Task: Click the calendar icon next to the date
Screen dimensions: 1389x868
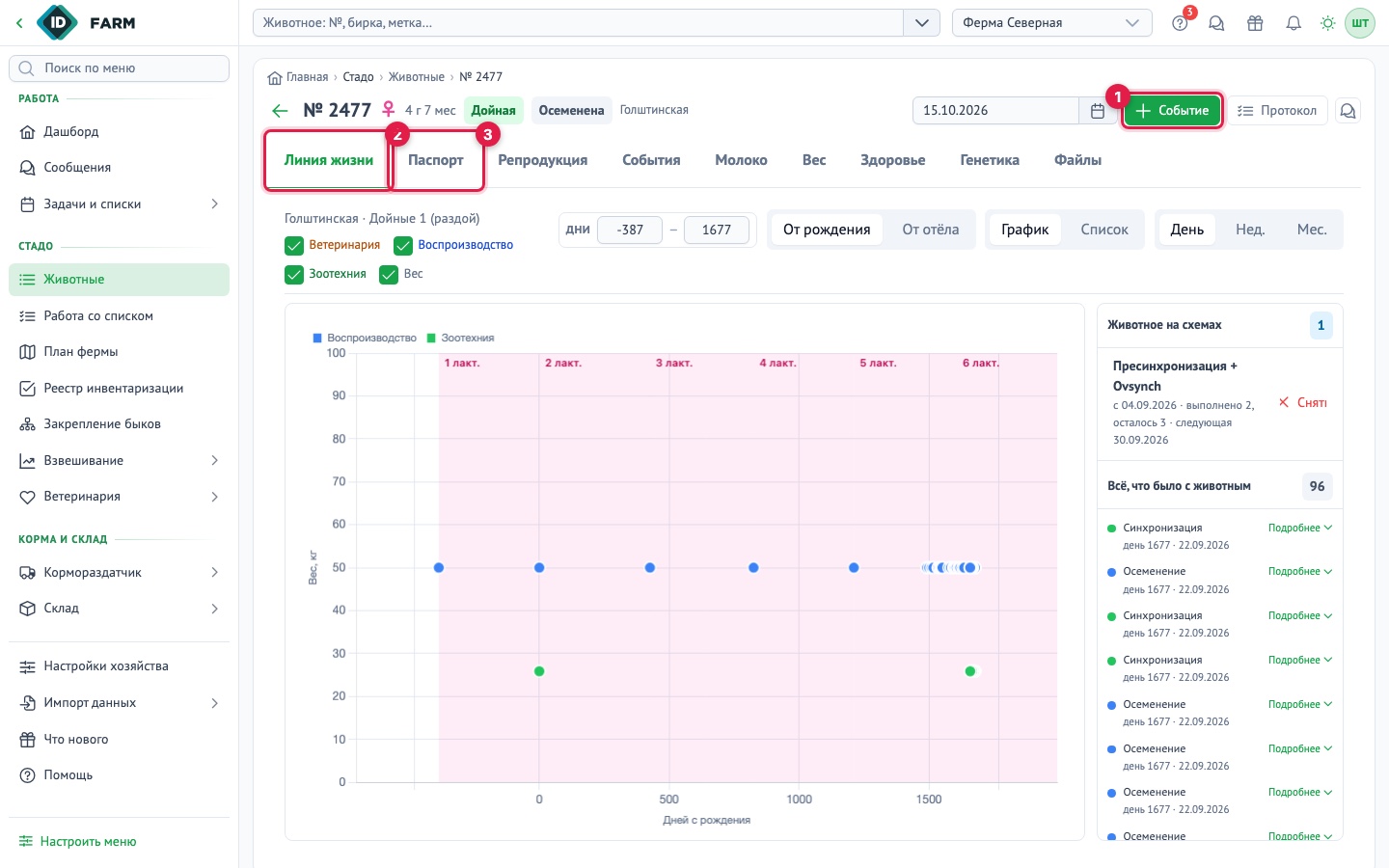Action: pos(1098,111)
